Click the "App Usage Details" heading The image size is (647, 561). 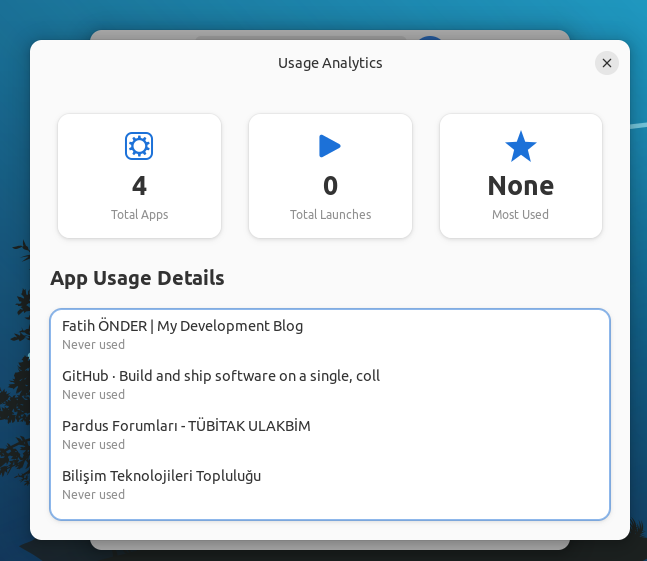(137, 278)
